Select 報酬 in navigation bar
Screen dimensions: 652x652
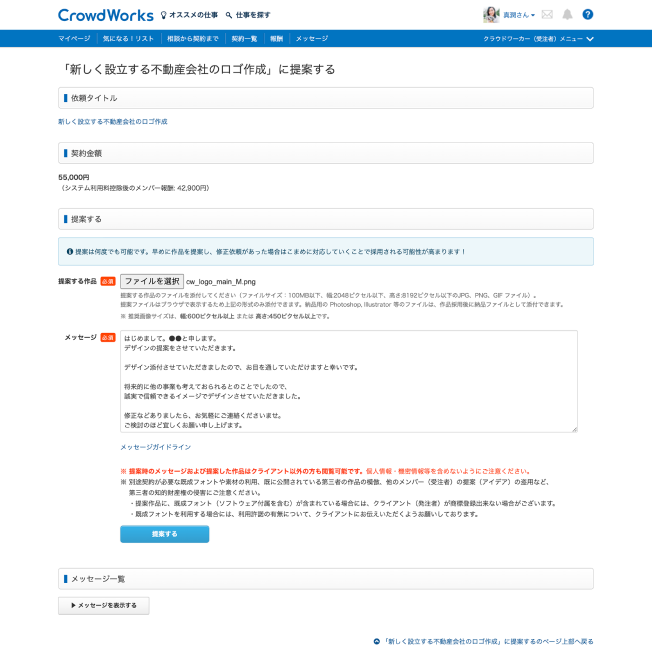276,38
